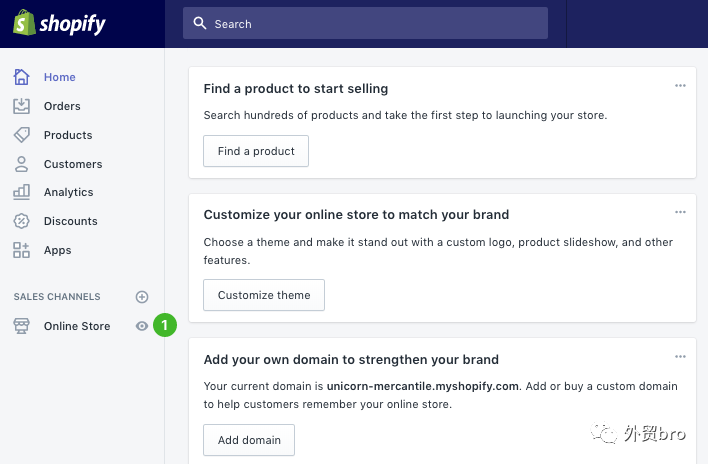Add a sales channel with plus icon
The image size is (708, 464).
click(x=142, y=297)
